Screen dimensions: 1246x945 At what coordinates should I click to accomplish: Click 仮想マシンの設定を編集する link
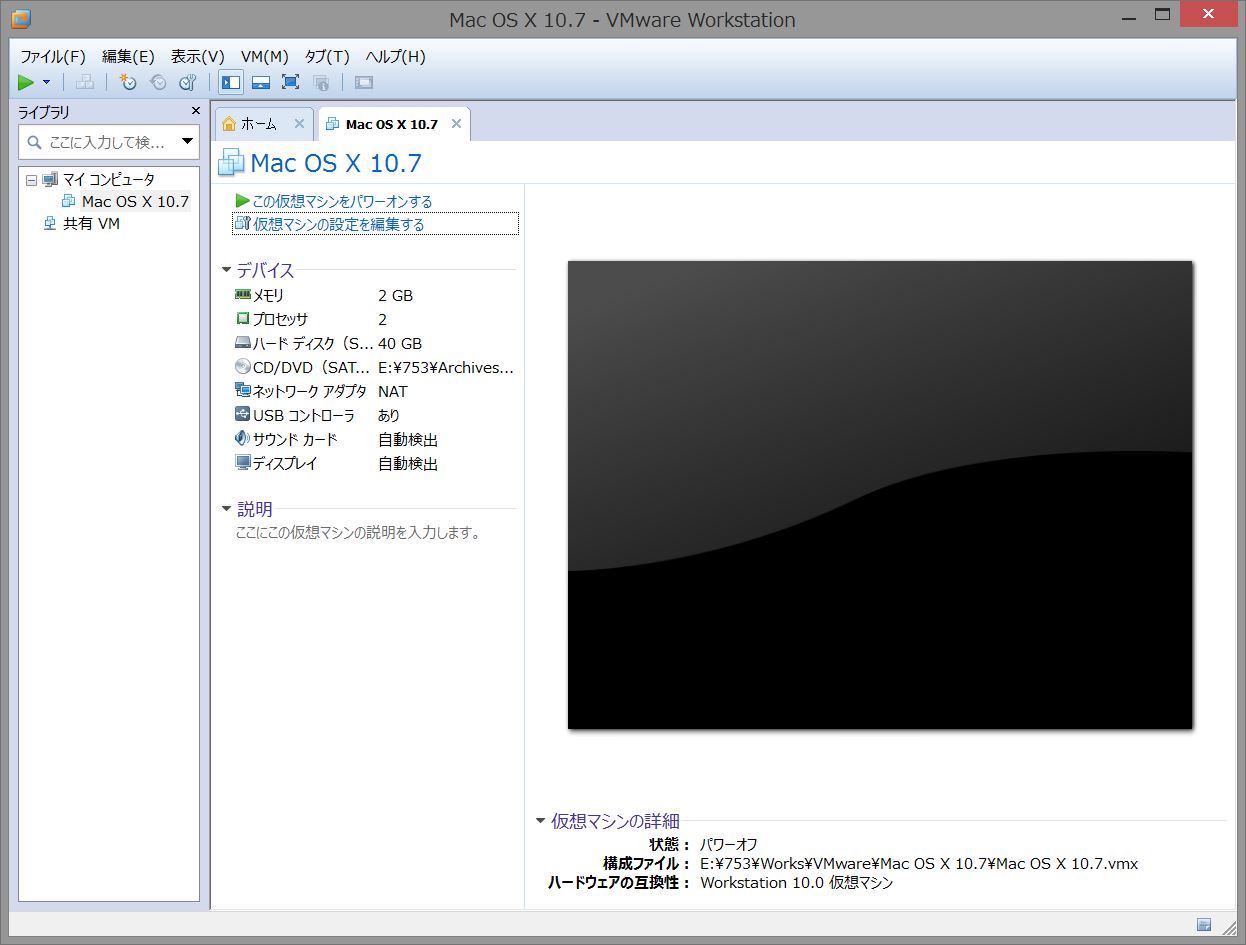[x=339, y=224]
